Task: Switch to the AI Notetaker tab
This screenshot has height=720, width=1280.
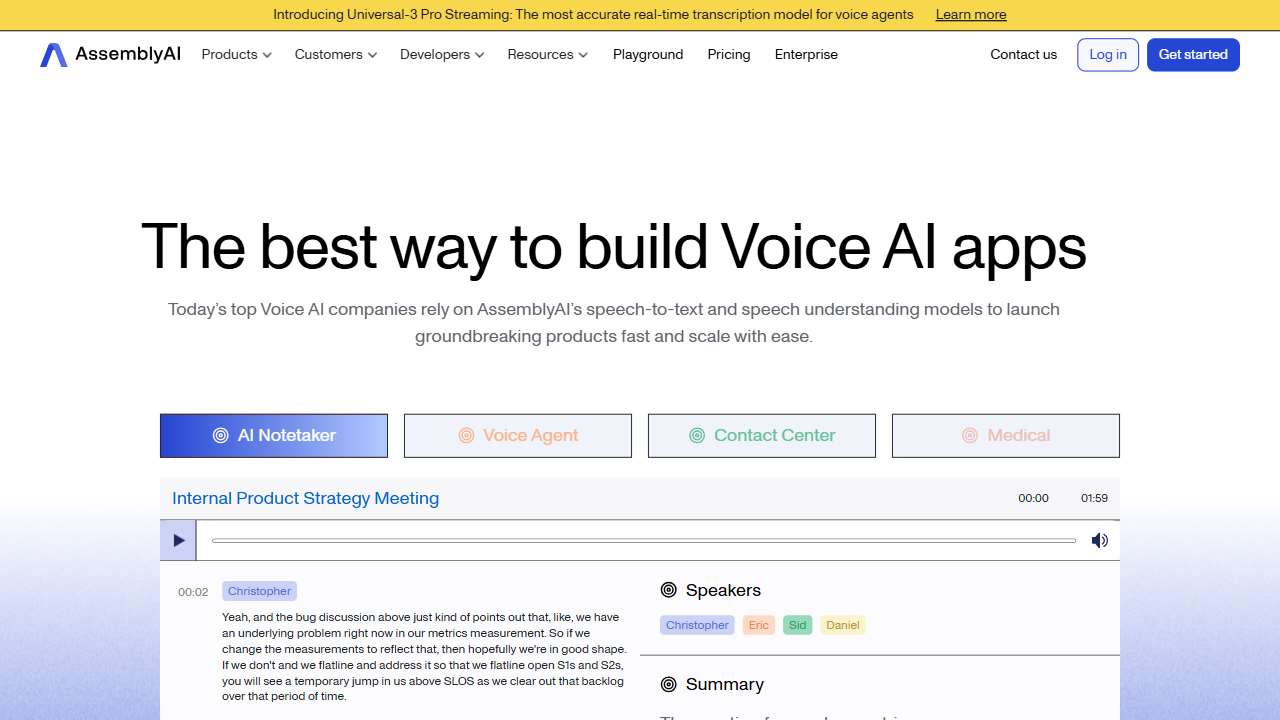Action: click(274, 436)
